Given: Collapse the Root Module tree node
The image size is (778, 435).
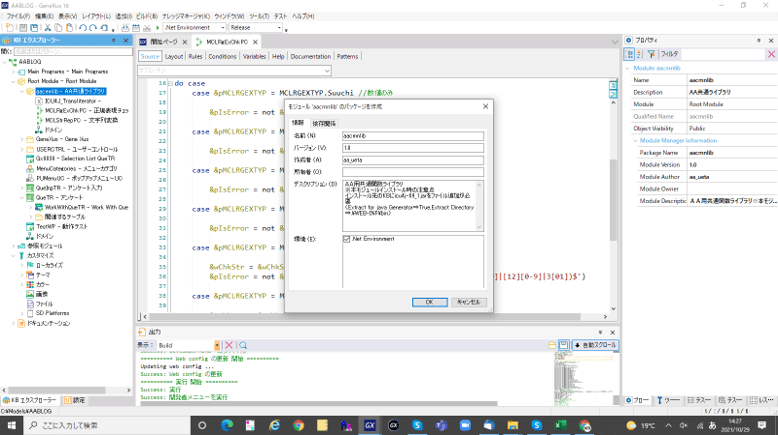Looking at the screenshot, I should pos(13,81).
